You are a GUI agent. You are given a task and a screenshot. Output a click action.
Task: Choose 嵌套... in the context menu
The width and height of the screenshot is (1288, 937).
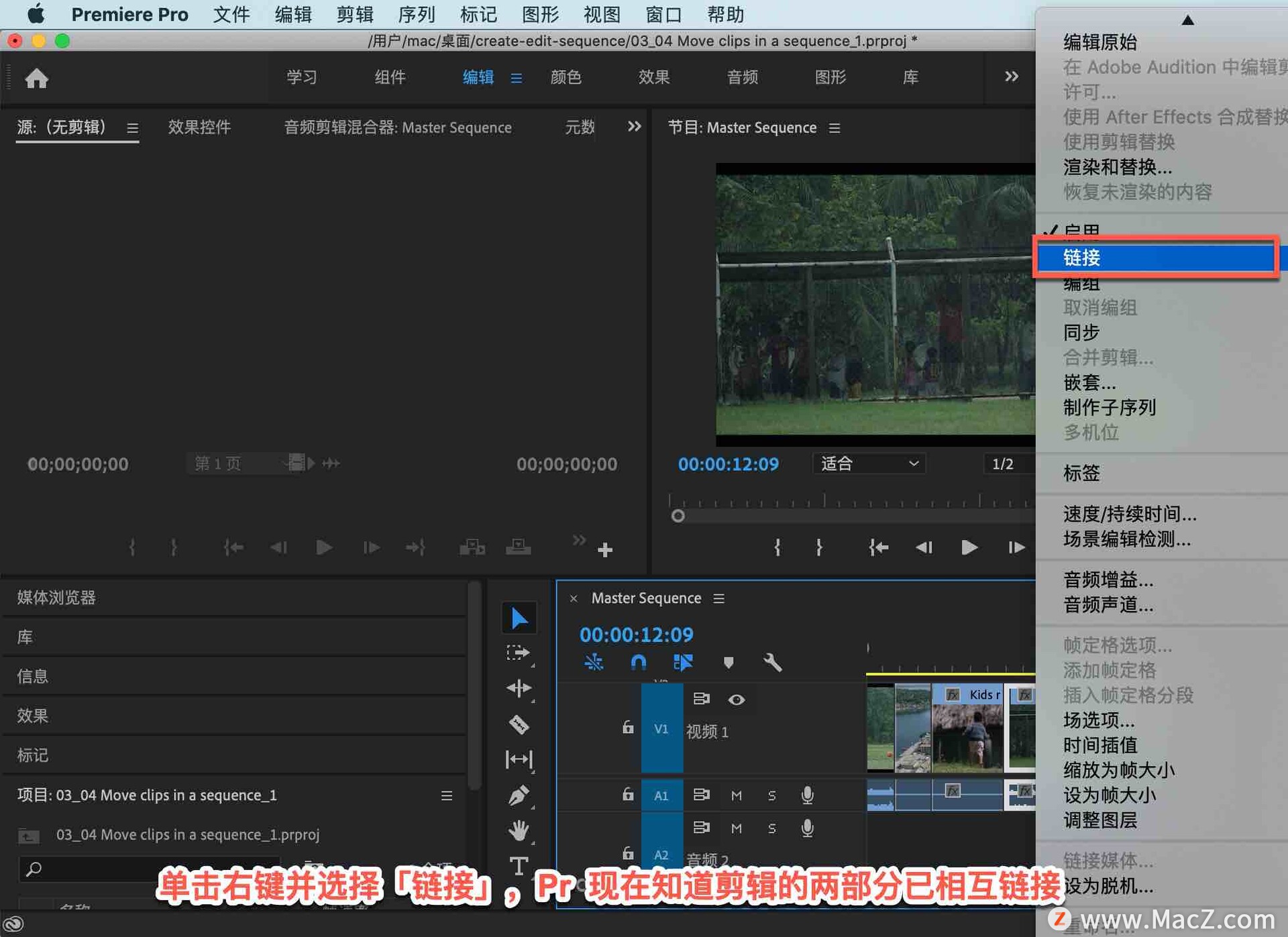[x=1089, y=383]
